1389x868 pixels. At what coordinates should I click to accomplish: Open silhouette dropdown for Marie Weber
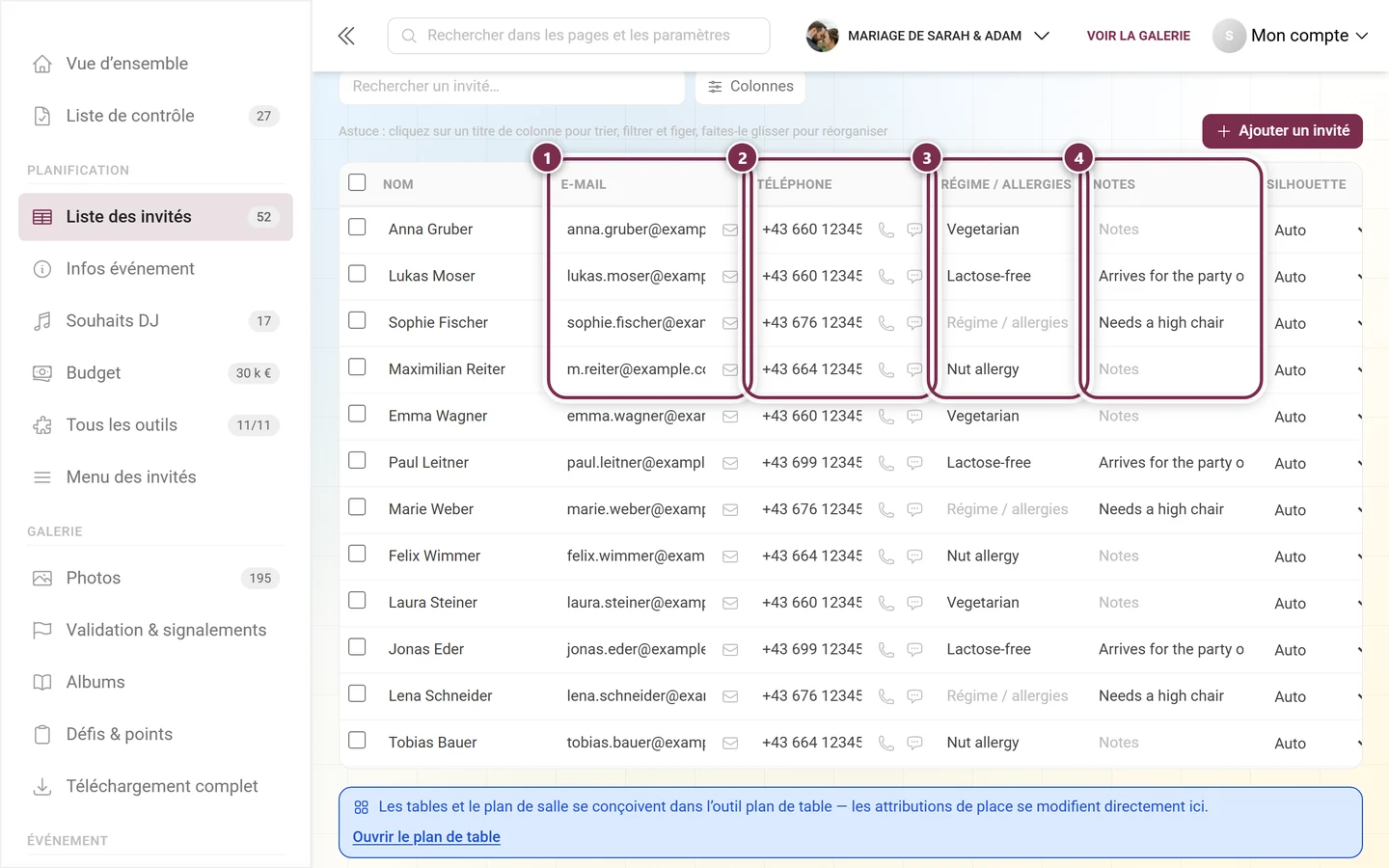coord(1317,510)
